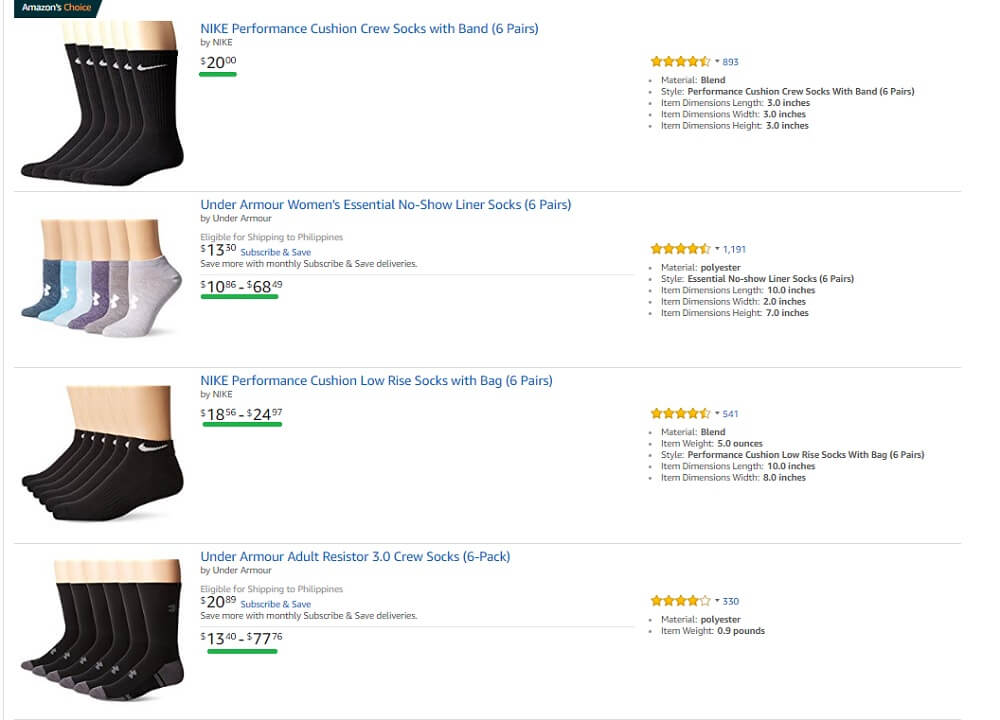Open the 1,191 reviews count
The image size is (1000, 720).
pos(734,249)
